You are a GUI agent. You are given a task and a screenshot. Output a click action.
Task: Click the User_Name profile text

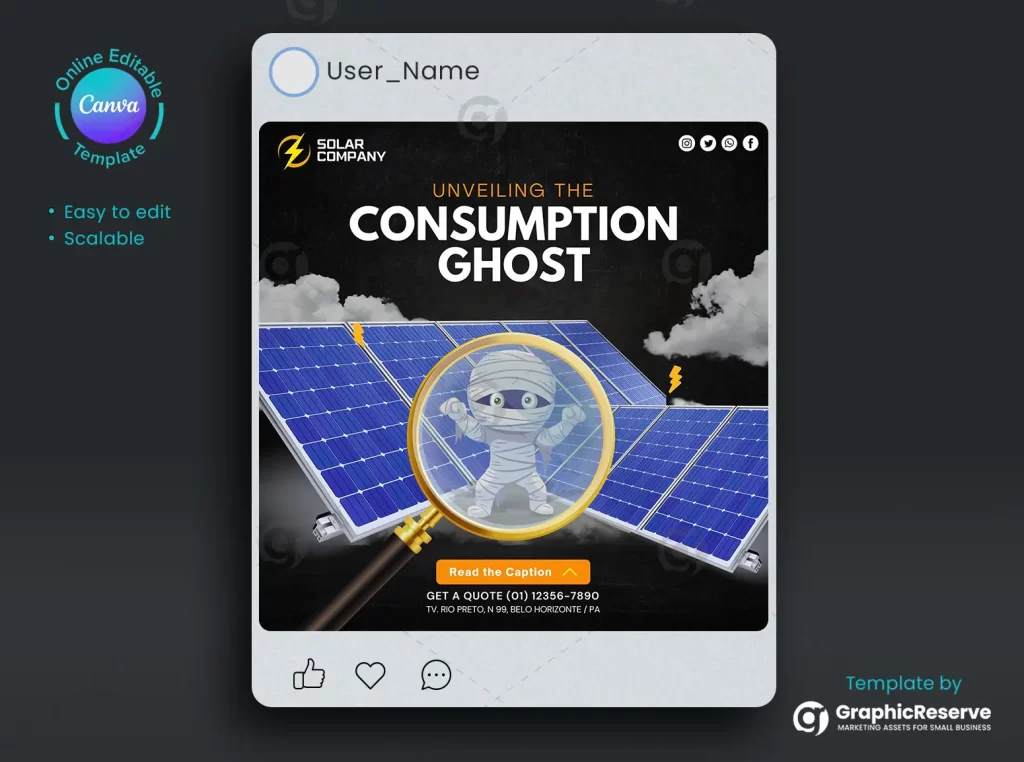pyautogui.click(x=403, y=71)
